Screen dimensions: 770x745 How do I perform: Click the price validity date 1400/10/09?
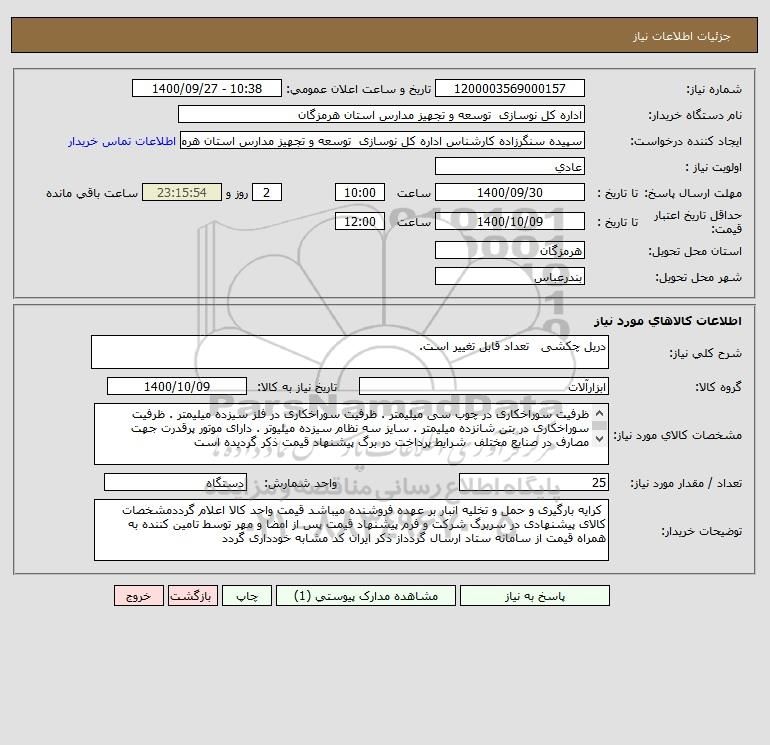(510, 221)
